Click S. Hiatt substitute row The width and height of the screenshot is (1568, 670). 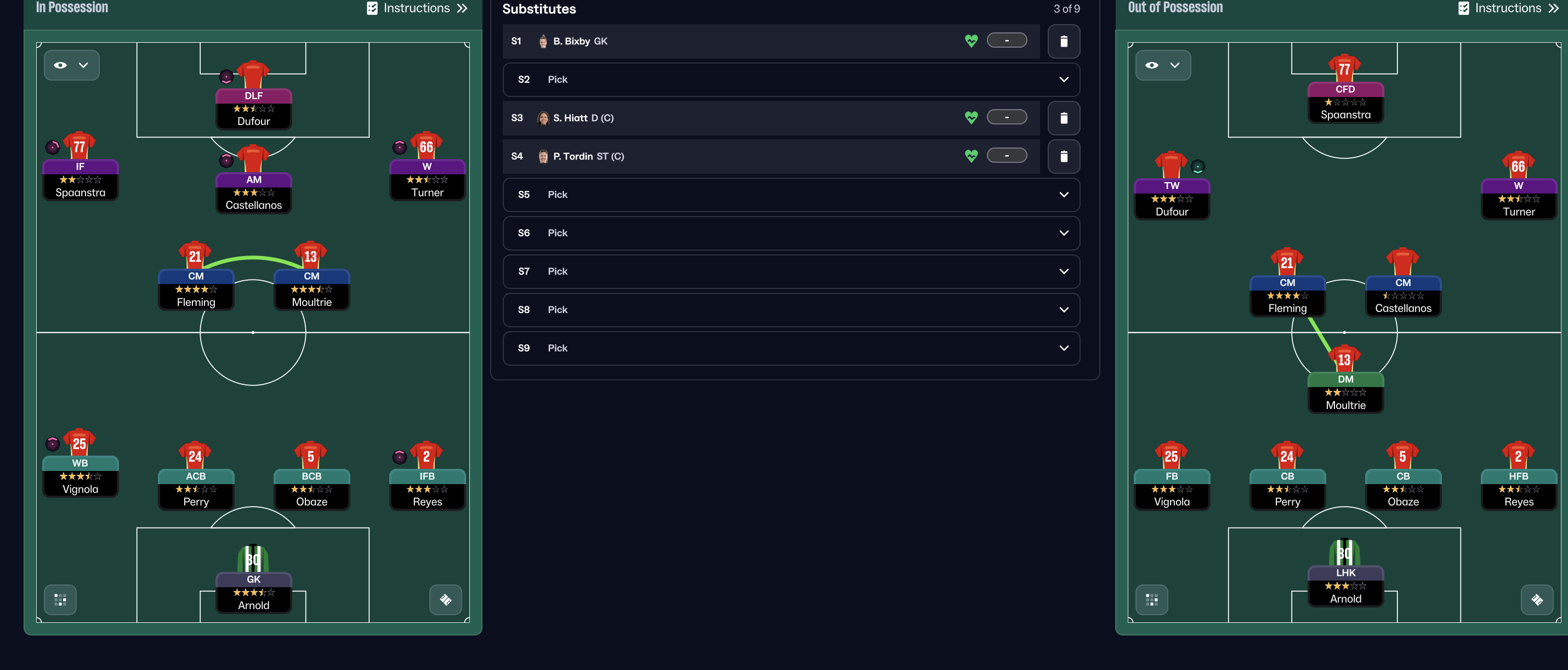pyautogui.click(x=771, y=118)
